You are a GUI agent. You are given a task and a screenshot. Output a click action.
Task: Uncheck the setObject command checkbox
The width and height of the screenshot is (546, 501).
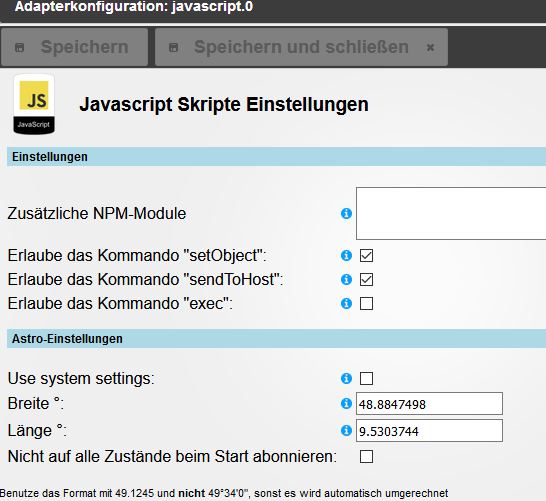[x=366, y=256]
